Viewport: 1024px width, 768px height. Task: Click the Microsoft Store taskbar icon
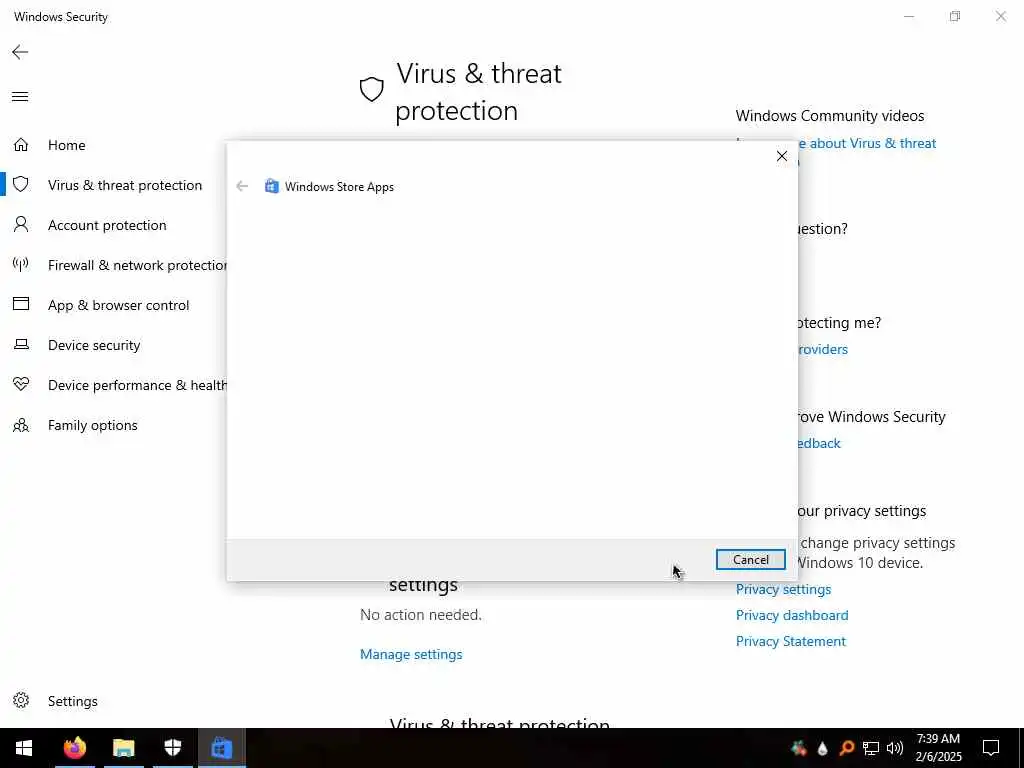click(x=221, y=748)
